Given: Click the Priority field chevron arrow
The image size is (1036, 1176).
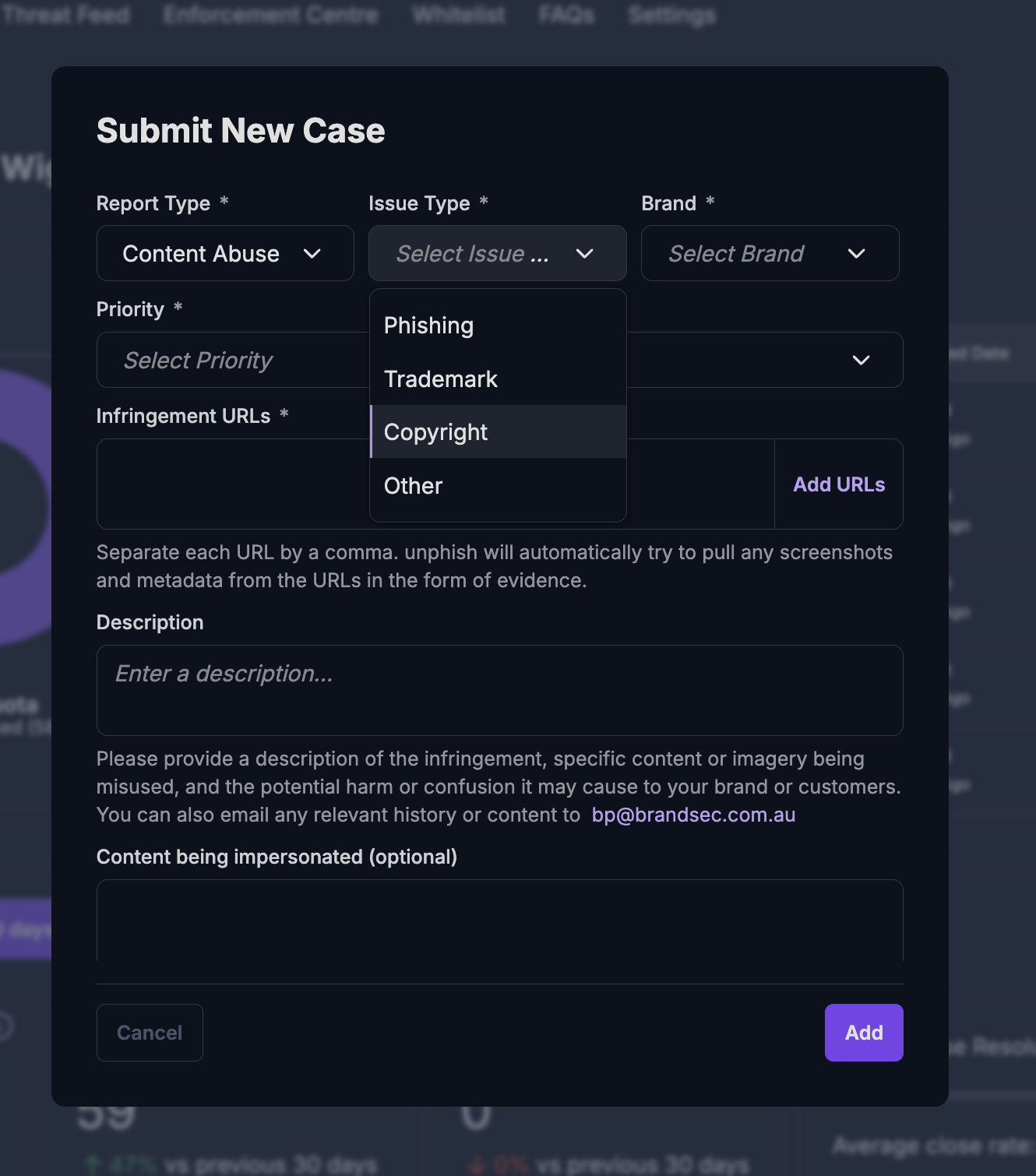Looking at the screenshot, I should coord(861,361).
